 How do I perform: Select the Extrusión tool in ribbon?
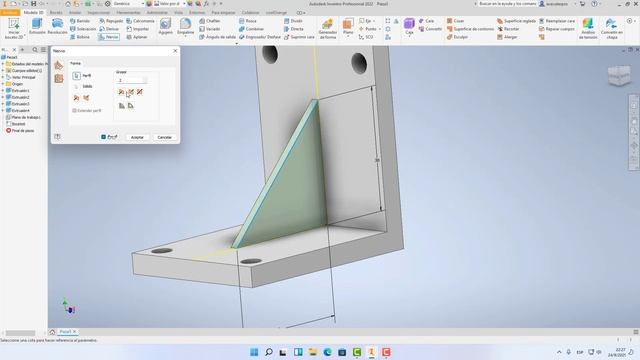(37, 27)
